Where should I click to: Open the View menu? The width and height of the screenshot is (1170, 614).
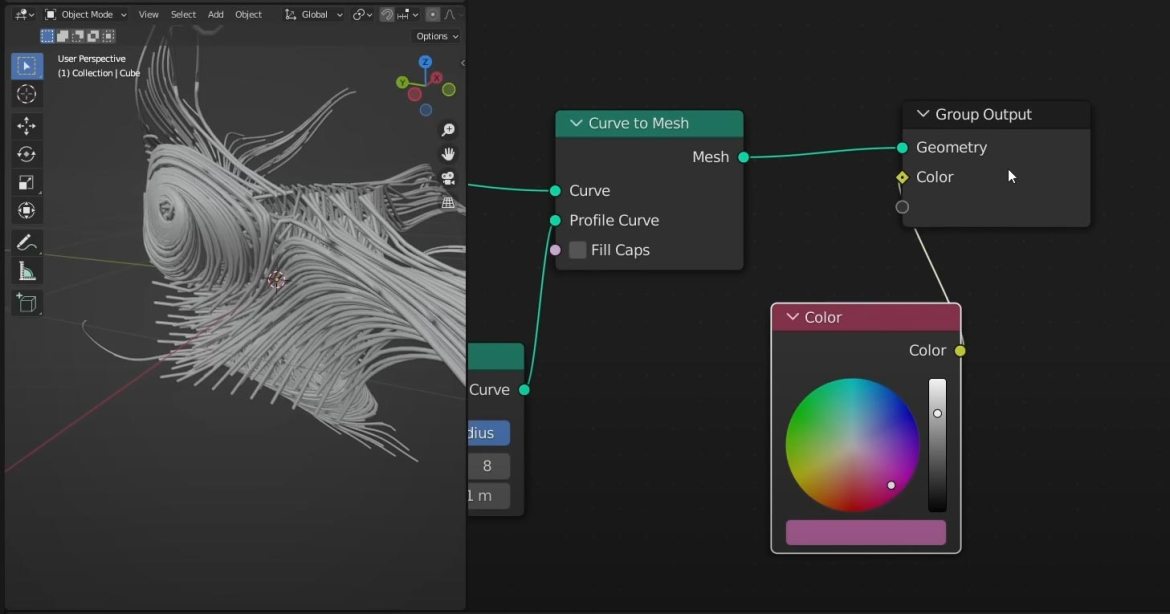[148, 14]
